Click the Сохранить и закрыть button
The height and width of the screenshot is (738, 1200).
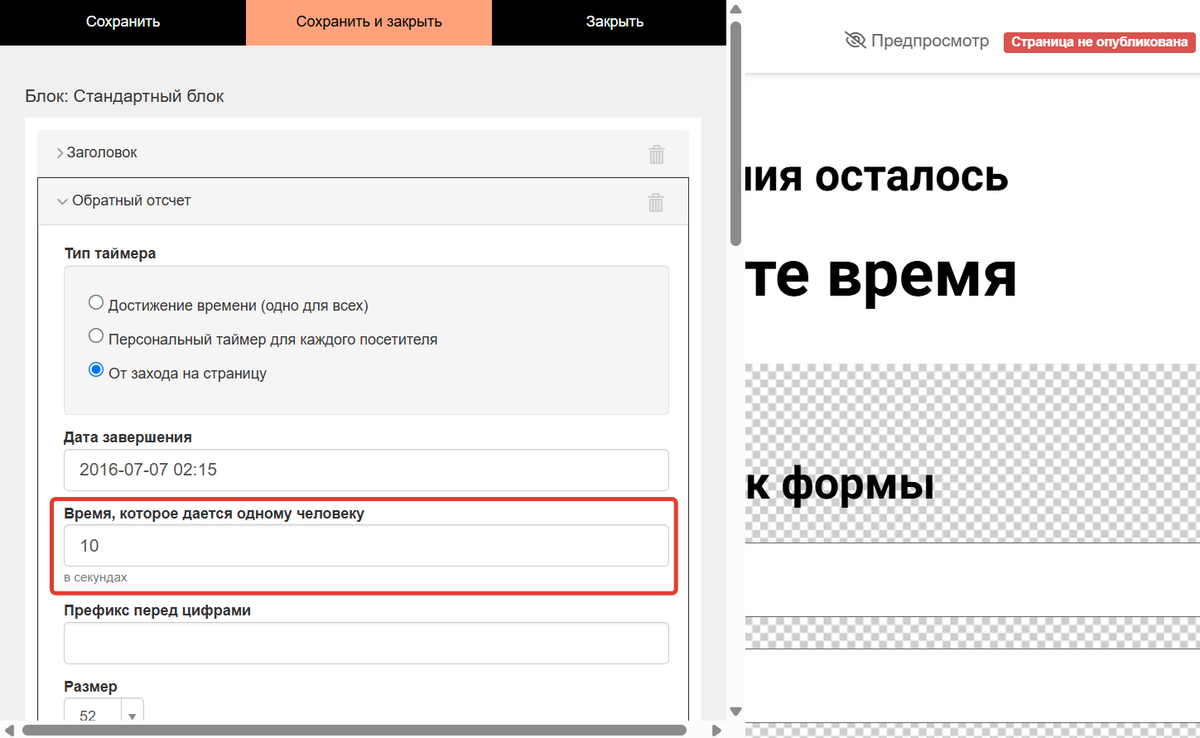369,22
